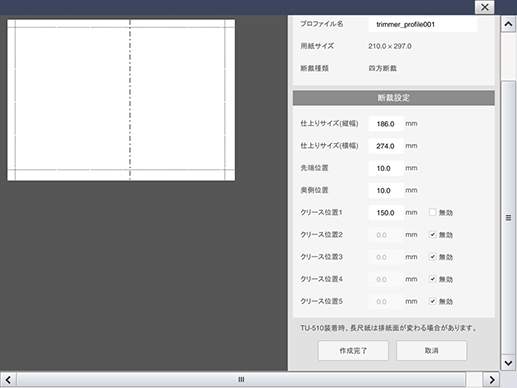Click the paper trim preview image
Image resolution: width=517 pixels, height=388 pixels.
tap(121, 100)
